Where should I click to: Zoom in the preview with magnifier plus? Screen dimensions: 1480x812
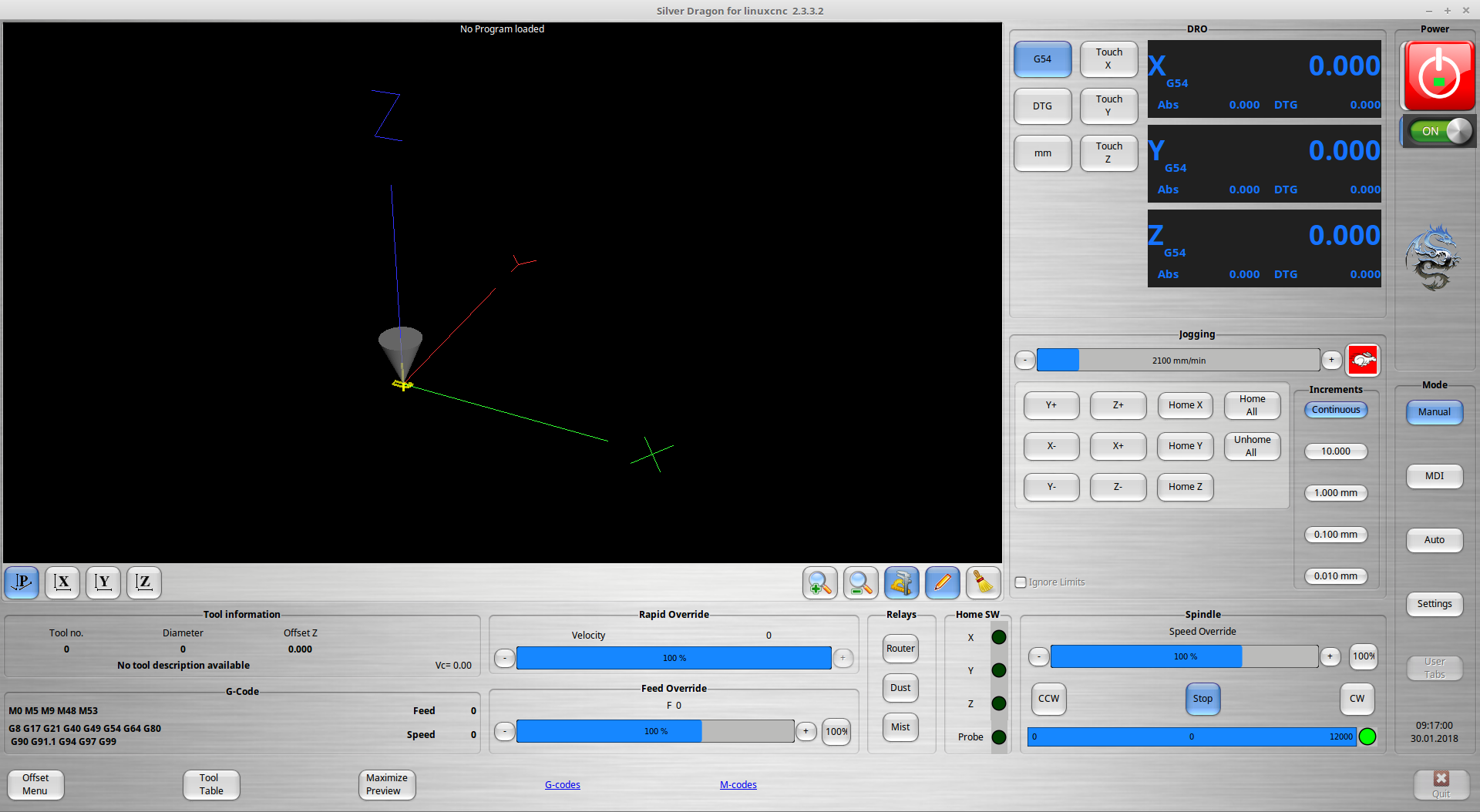(x=819, y=583)
